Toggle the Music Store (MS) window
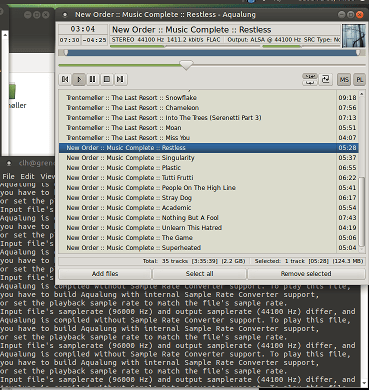Image resolution: width=369 pixels, height=390 pixels. click(x=344, y=80)
